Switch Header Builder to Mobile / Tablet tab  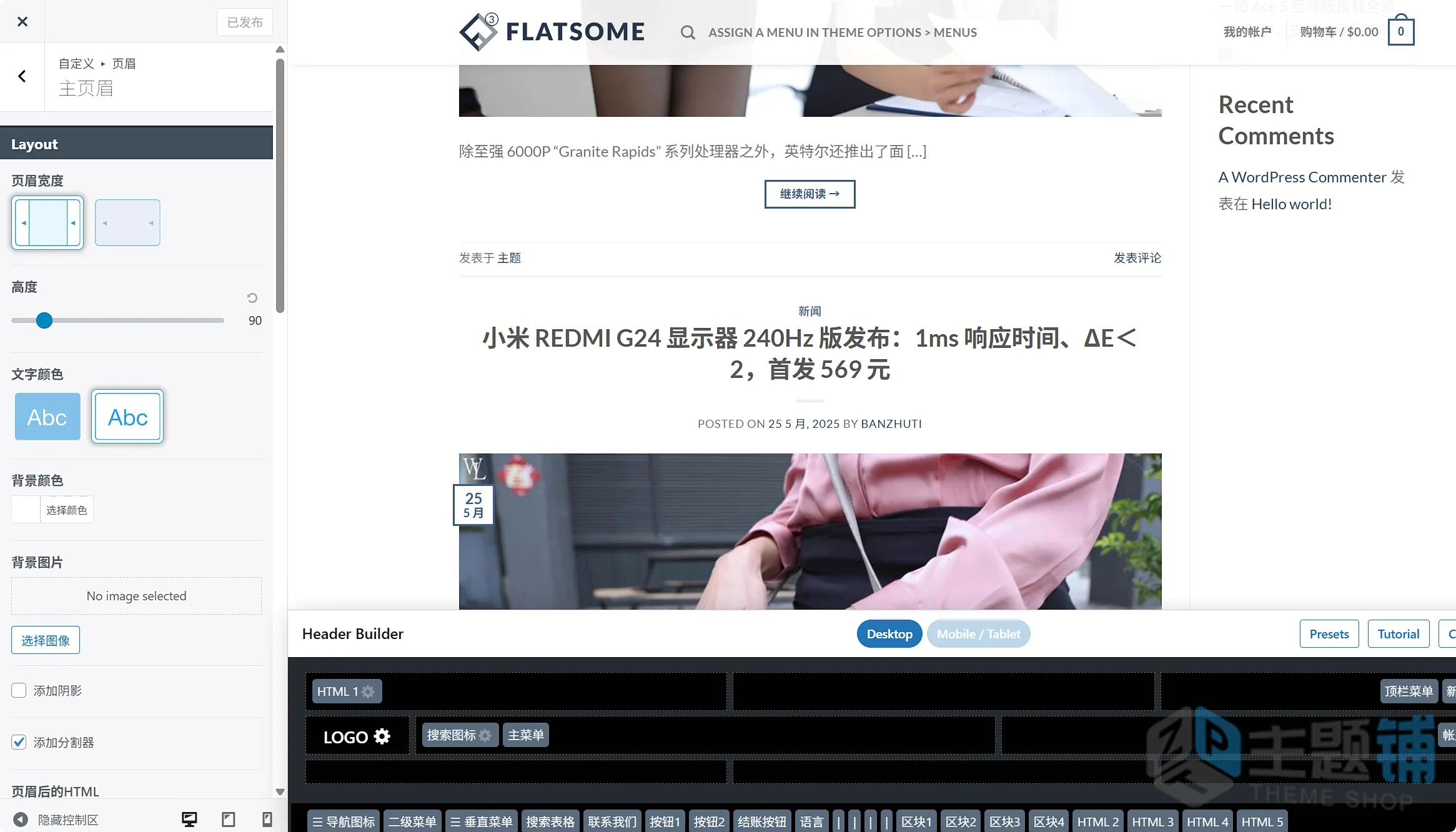978,634
